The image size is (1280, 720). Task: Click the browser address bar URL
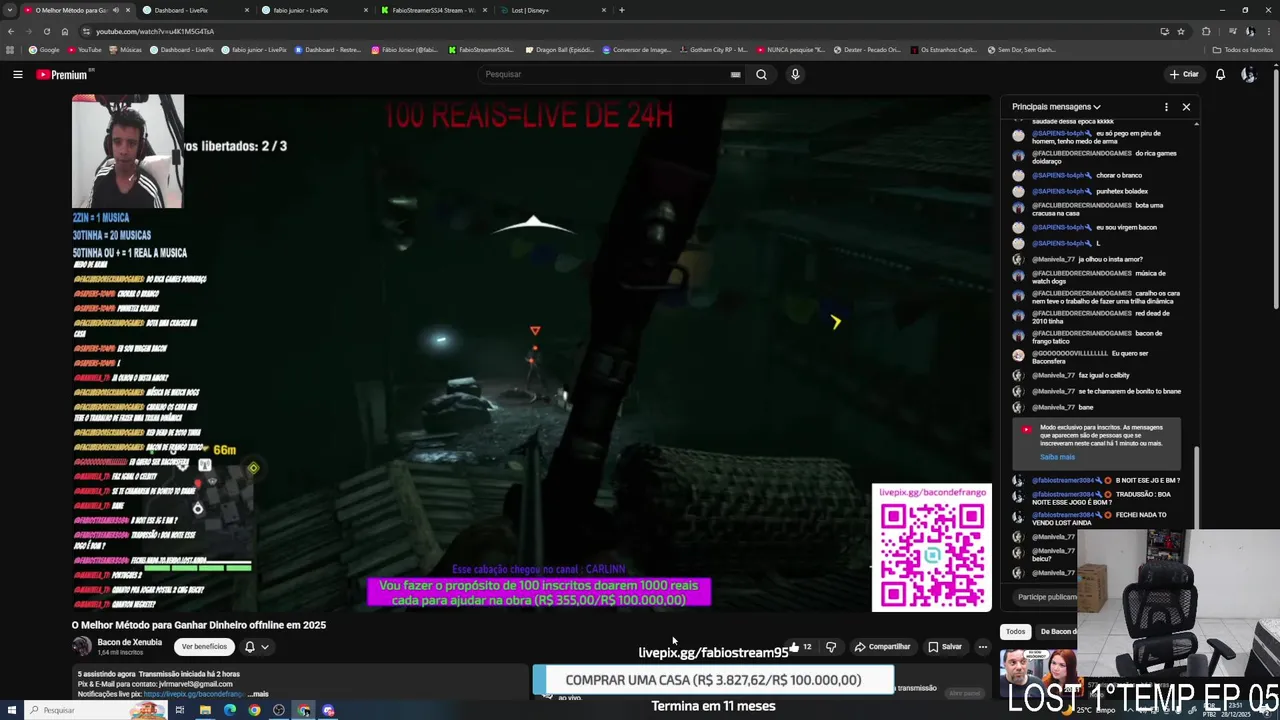pyautogui.click(x=155, y=31)
